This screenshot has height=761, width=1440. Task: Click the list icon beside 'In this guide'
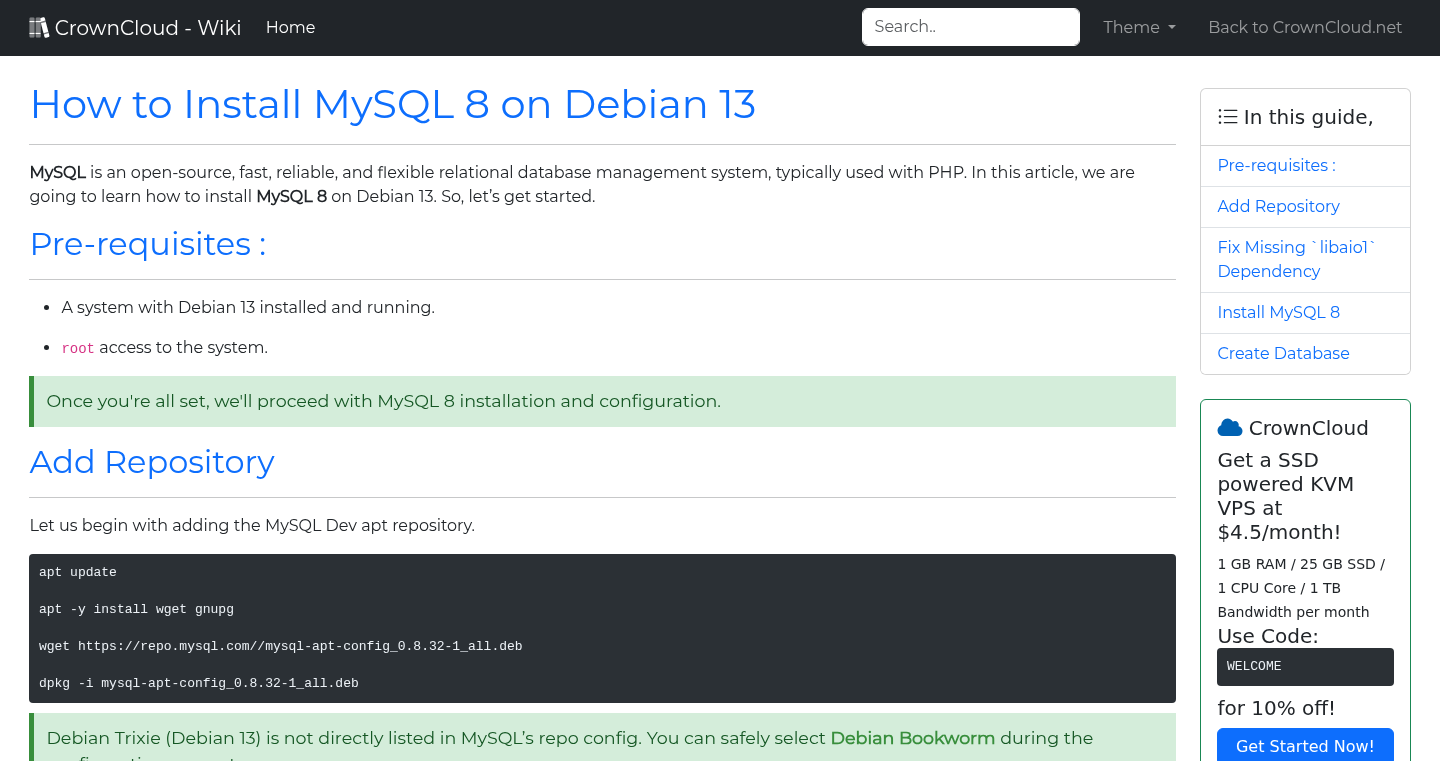pos(1227,116)
